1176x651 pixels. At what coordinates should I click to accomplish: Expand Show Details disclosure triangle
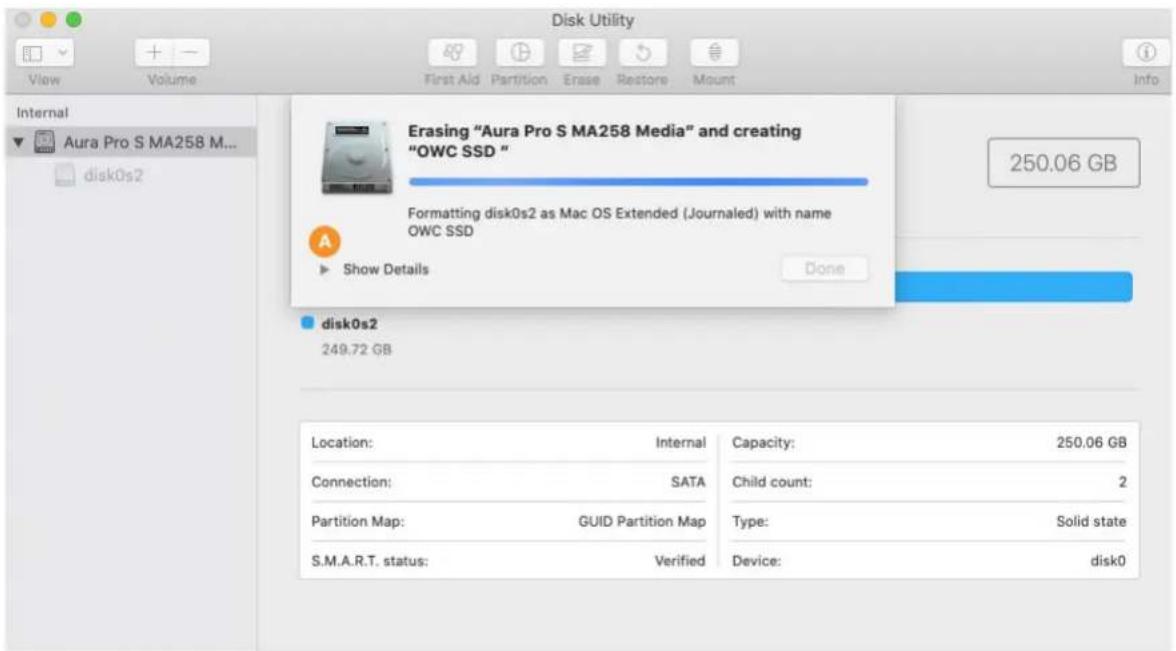click(324, 269)
